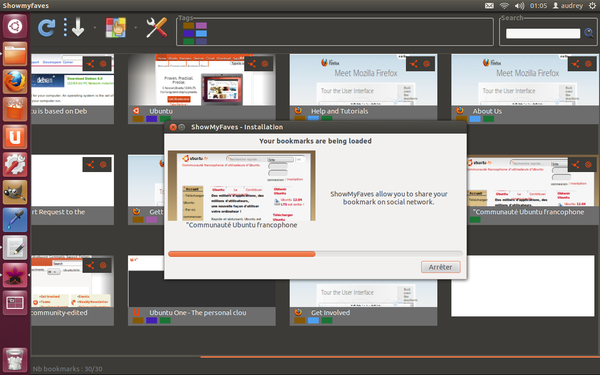Share the background Communauté Ubuntu francophone card
The width and height of the screenshot is (600, 375).
click(x=576, y=165)
